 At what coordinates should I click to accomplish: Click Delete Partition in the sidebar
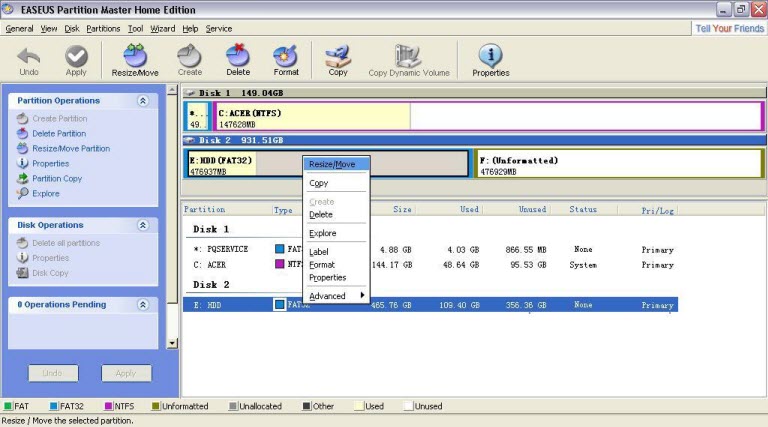click(x=59, y=134)
